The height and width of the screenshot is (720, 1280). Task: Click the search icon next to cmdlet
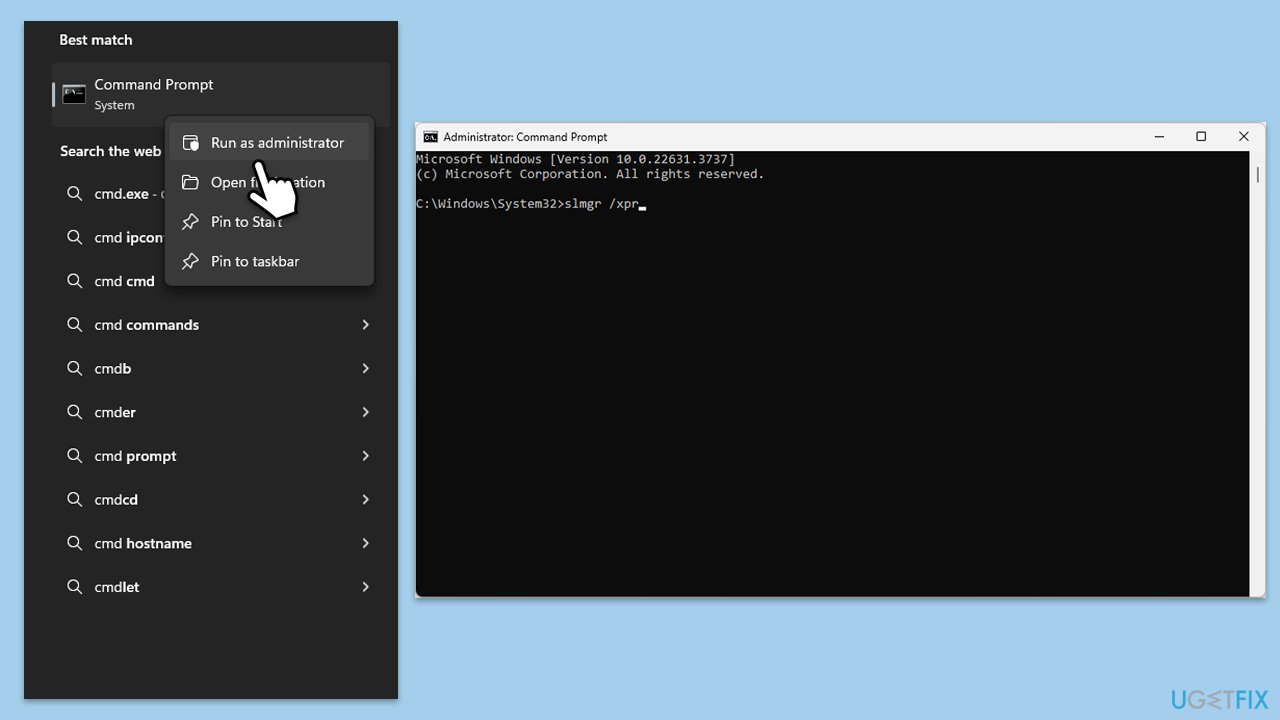pos(75,587)
